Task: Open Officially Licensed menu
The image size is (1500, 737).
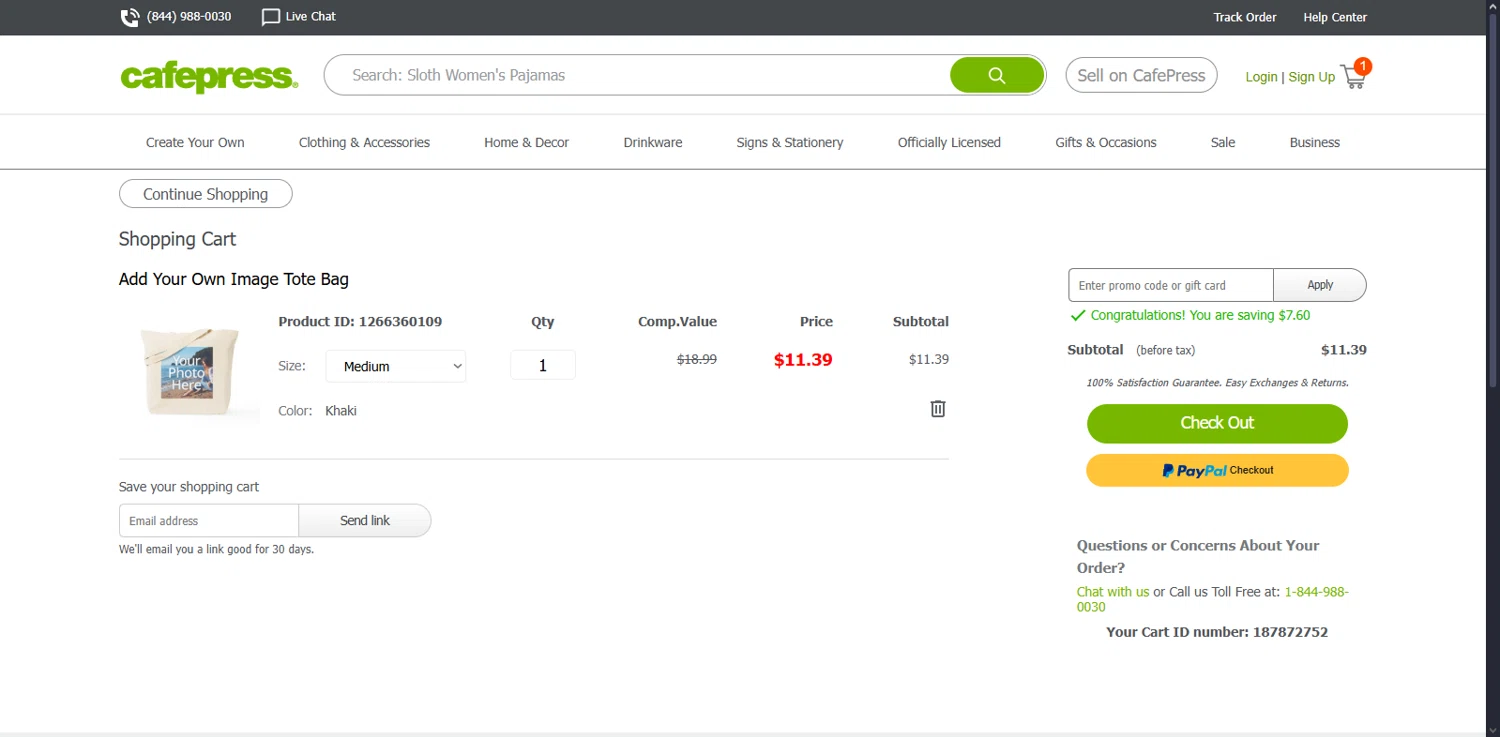Action: (949, 142)
